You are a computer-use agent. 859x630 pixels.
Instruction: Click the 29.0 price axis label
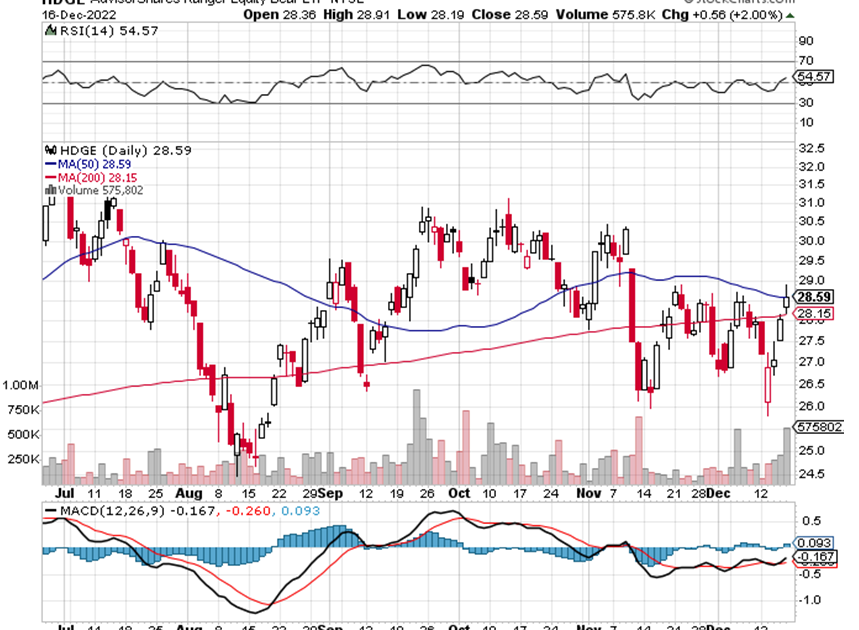coord(811,280)
